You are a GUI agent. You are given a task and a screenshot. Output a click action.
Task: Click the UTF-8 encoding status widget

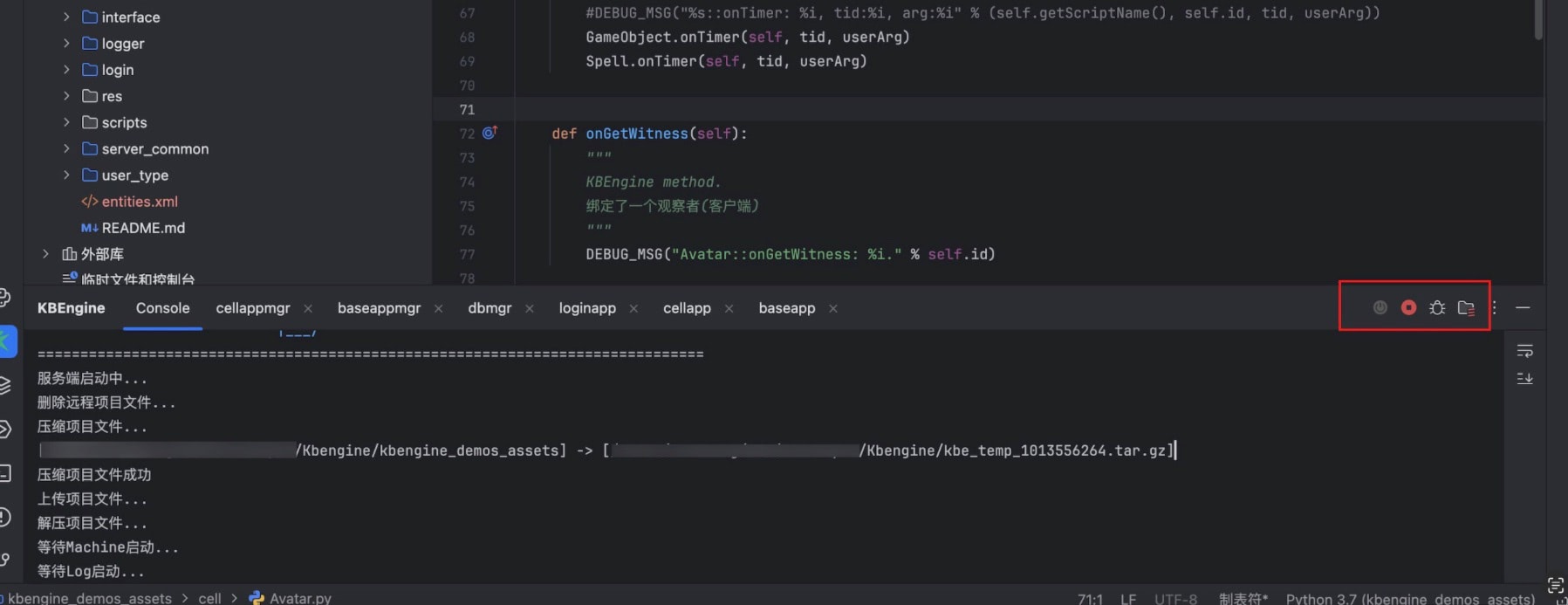point(1174,598)
